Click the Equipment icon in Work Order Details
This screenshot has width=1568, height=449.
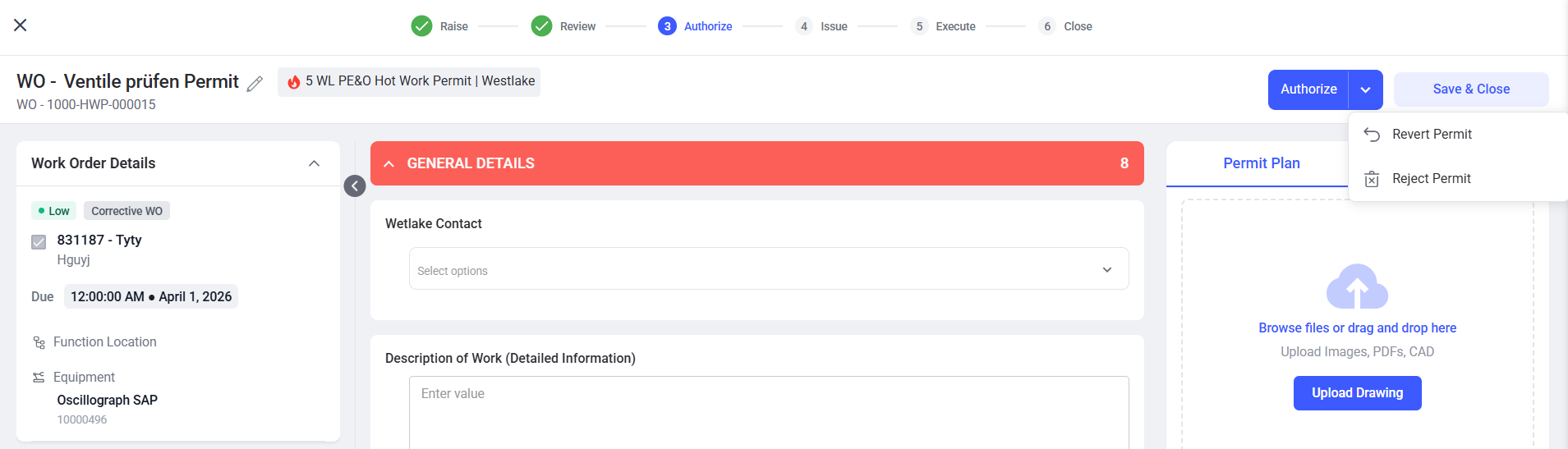[39, 378]
